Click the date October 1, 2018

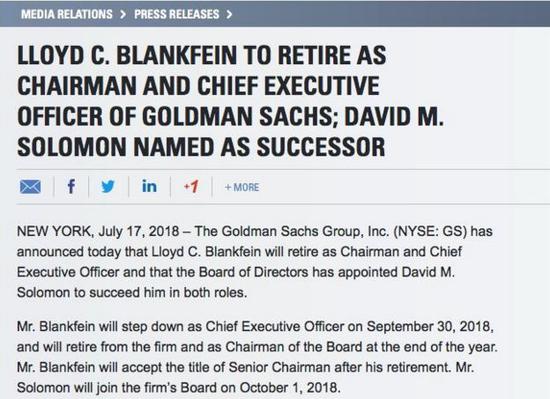(290, 388)
